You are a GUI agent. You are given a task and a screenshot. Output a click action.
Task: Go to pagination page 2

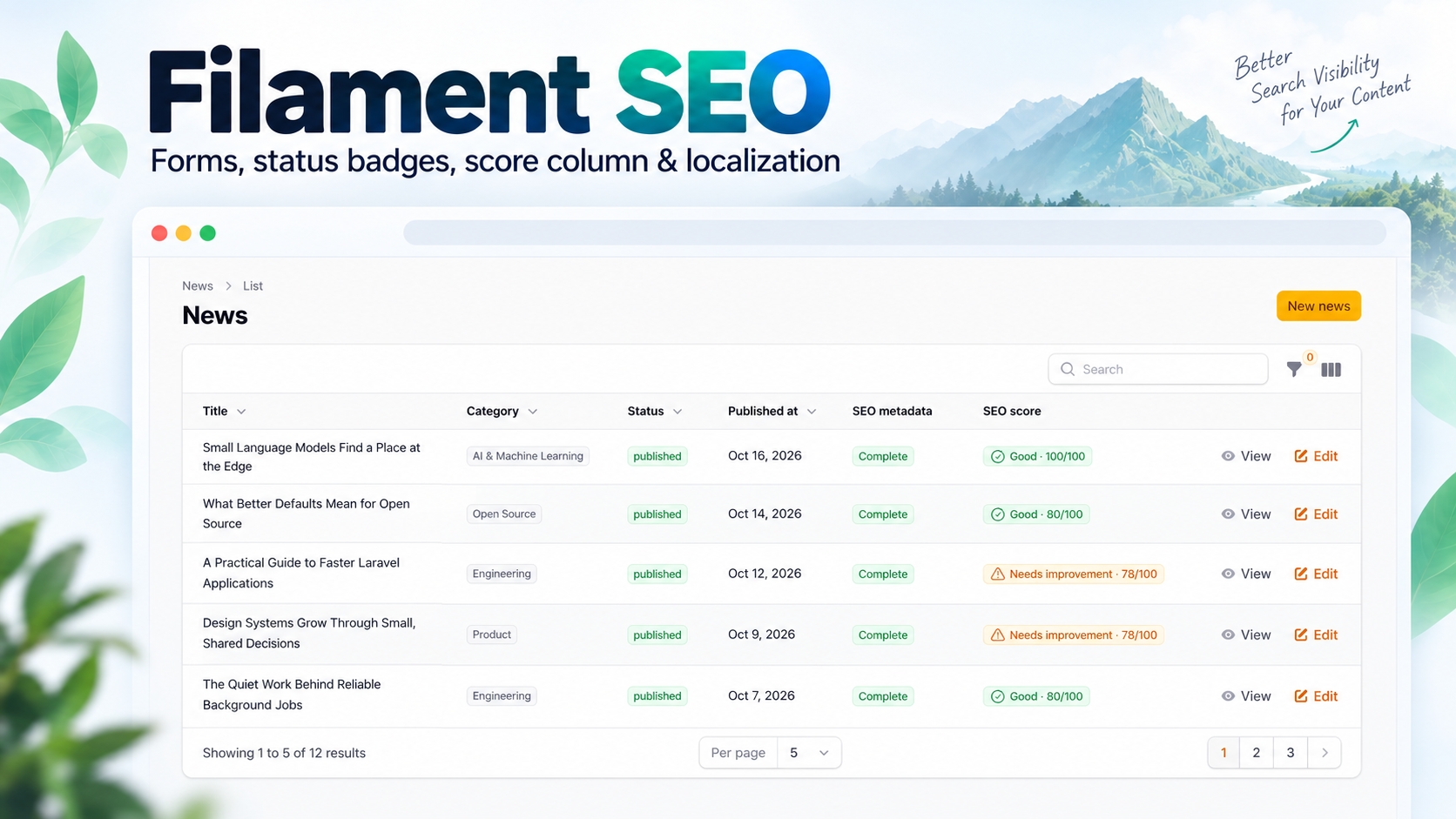tap(1256, 753)
